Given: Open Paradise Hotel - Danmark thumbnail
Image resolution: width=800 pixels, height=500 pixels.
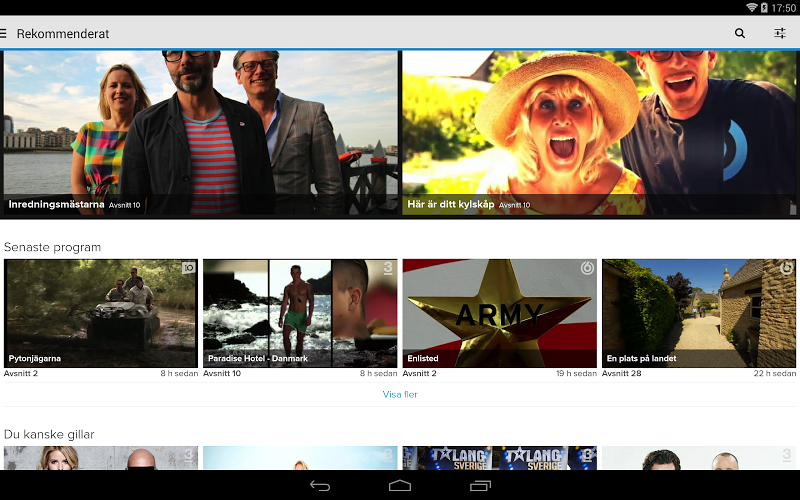Looking at the screenshot, I should [x=300, y=313].
